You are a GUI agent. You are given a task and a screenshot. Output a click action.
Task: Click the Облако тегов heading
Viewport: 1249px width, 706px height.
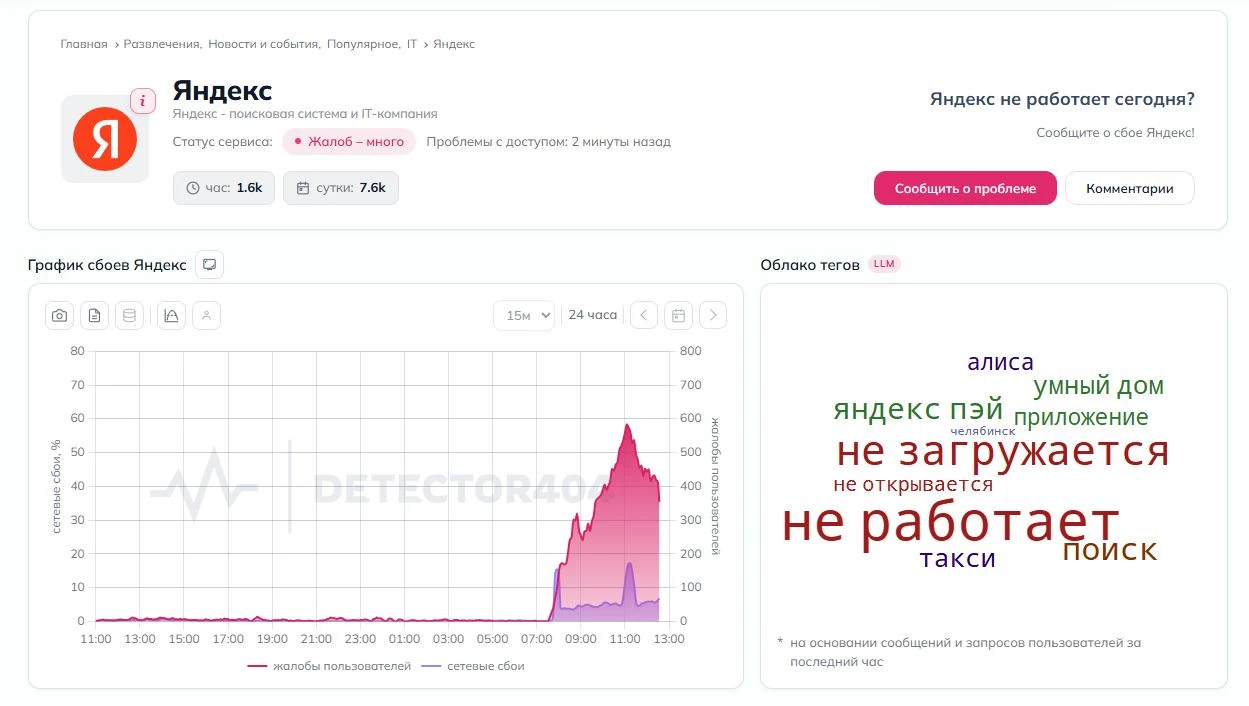[810, 265]
